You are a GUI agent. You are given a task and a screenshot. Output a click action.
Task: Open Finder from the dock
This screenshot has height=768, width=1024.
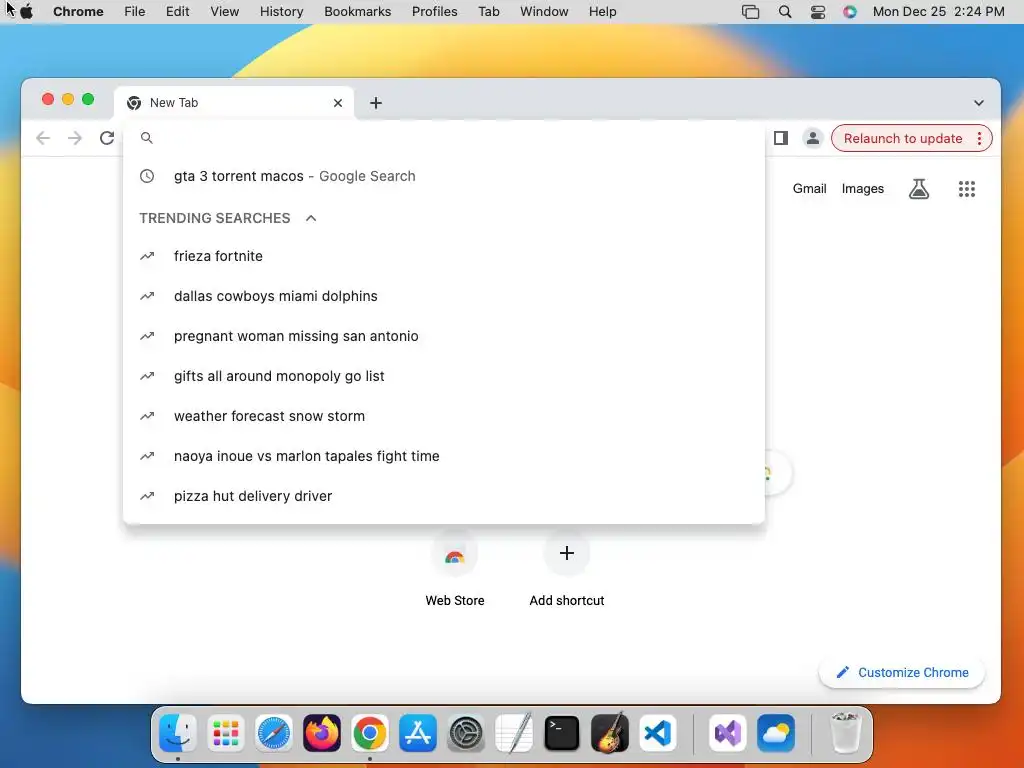(178, 733)
